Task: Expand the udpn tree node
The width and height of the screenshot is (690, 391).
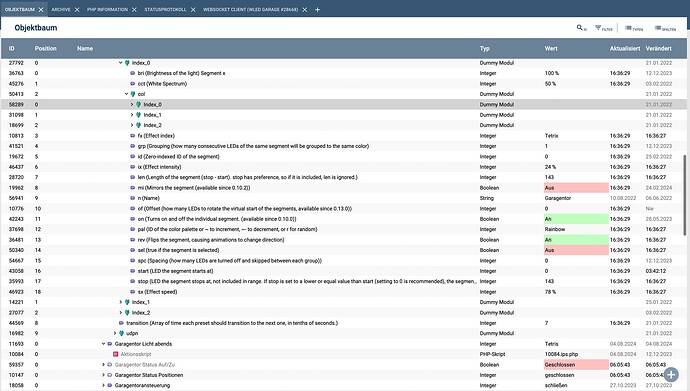Action: [x=115, y=333]
